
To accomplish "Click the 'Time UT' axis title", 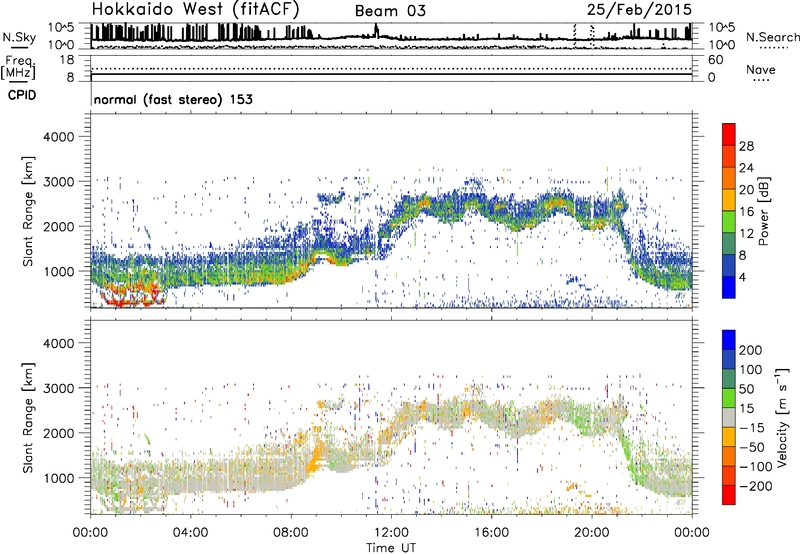I will tap(391, 548).
